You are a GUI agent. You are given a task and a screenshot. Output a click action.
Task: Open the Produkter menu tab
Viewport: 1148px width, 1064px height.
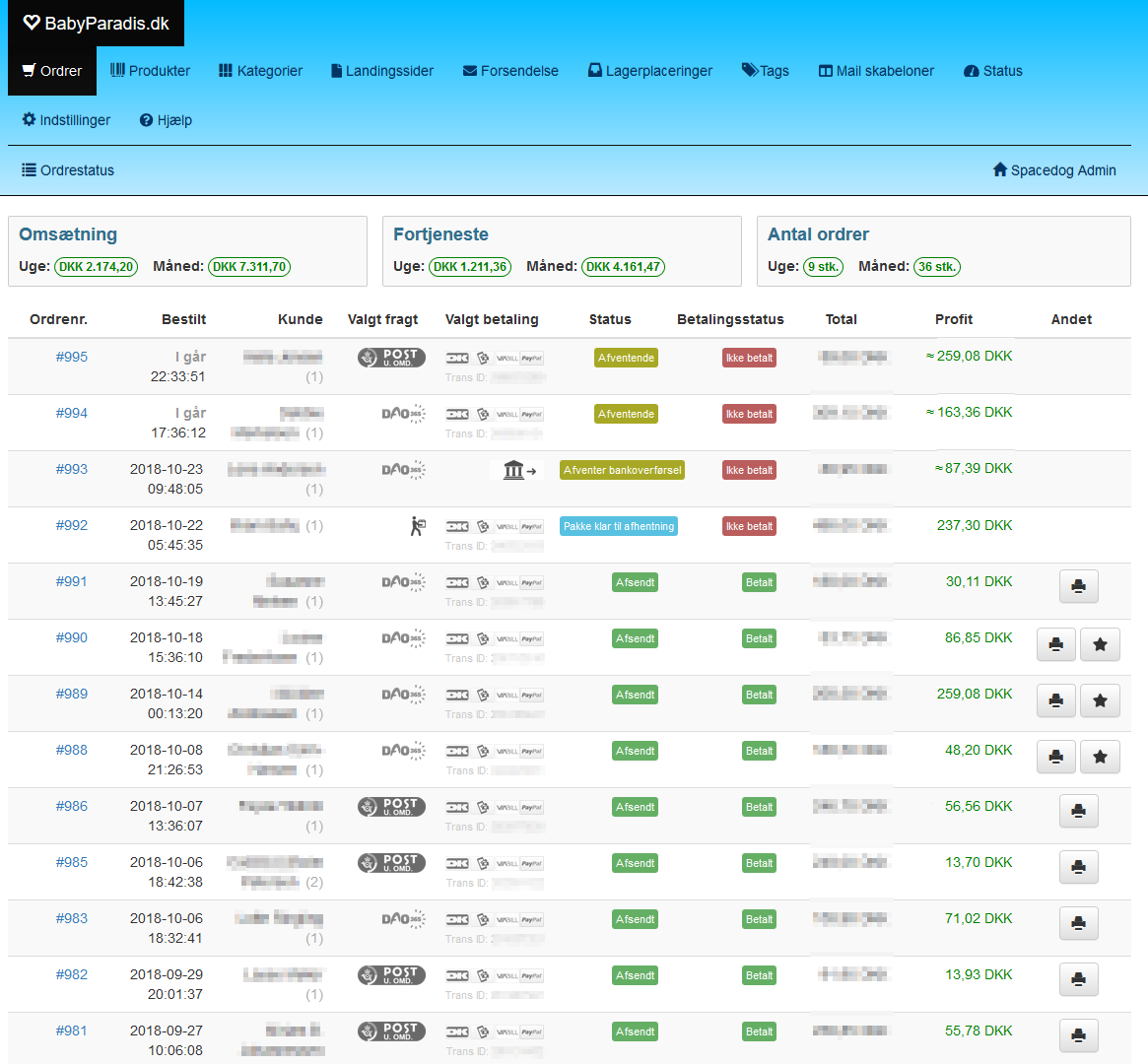pos(150,71)
